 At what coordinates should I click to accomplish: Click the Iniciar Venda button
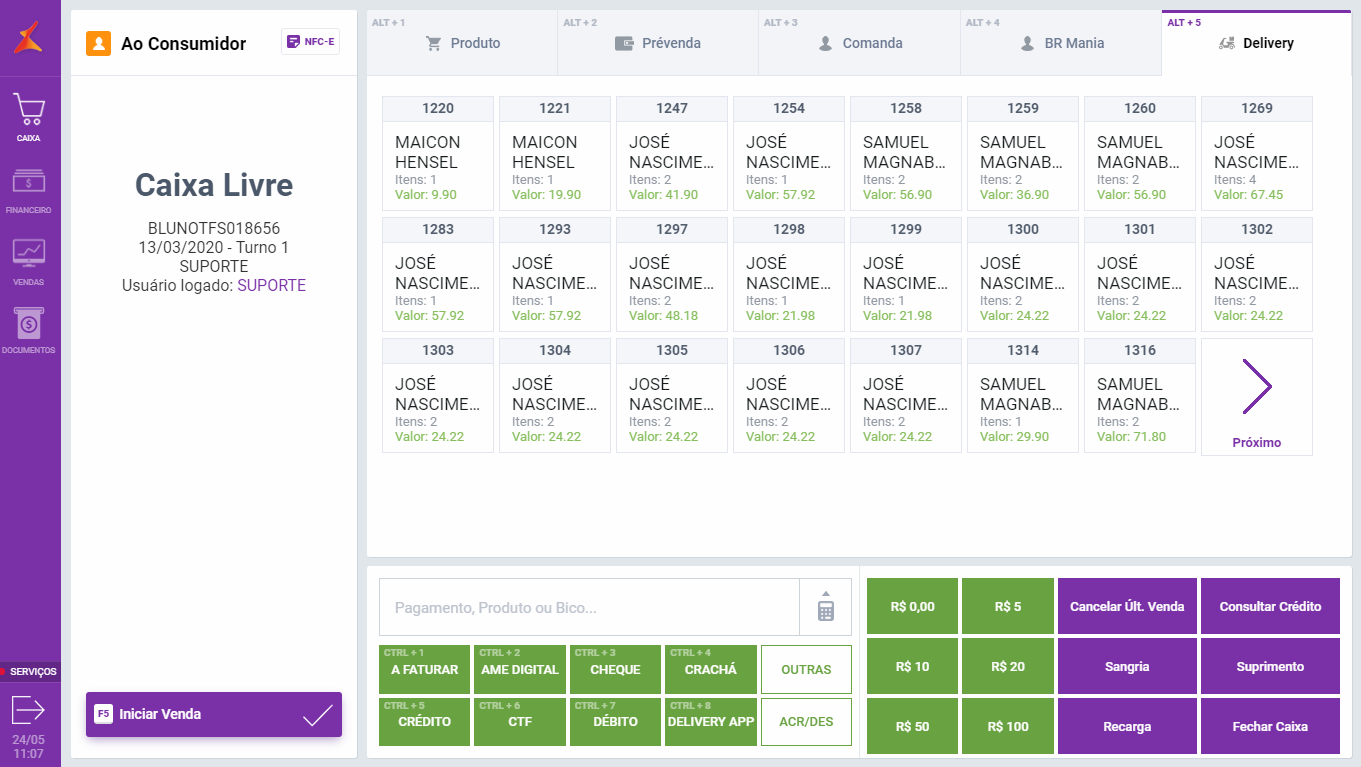213,714
